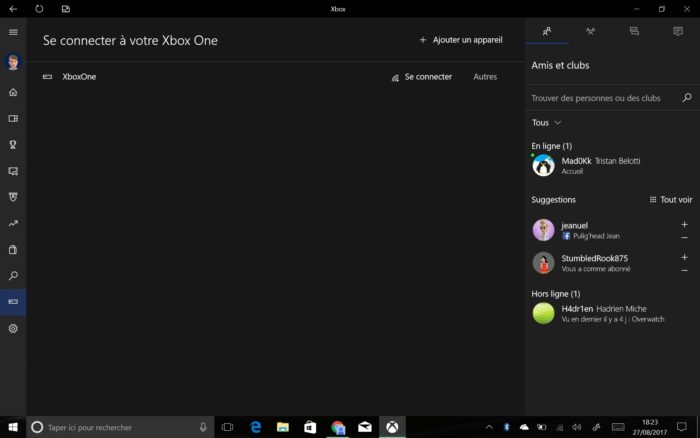The height and width of the screenshot is (438, 700).
Task: Open the Achievements trophy icon
Action: [13, 144]
